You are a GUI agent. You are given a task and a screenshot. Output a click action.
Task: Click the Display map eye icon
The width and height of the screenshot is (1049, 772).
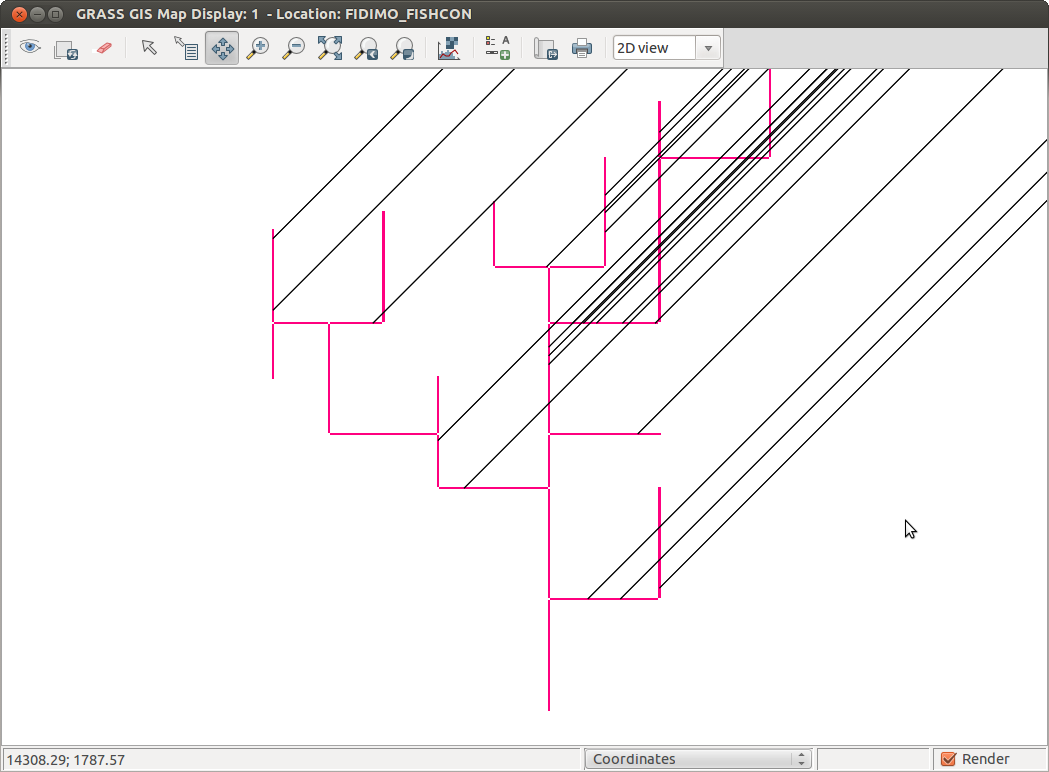[29, 47]
